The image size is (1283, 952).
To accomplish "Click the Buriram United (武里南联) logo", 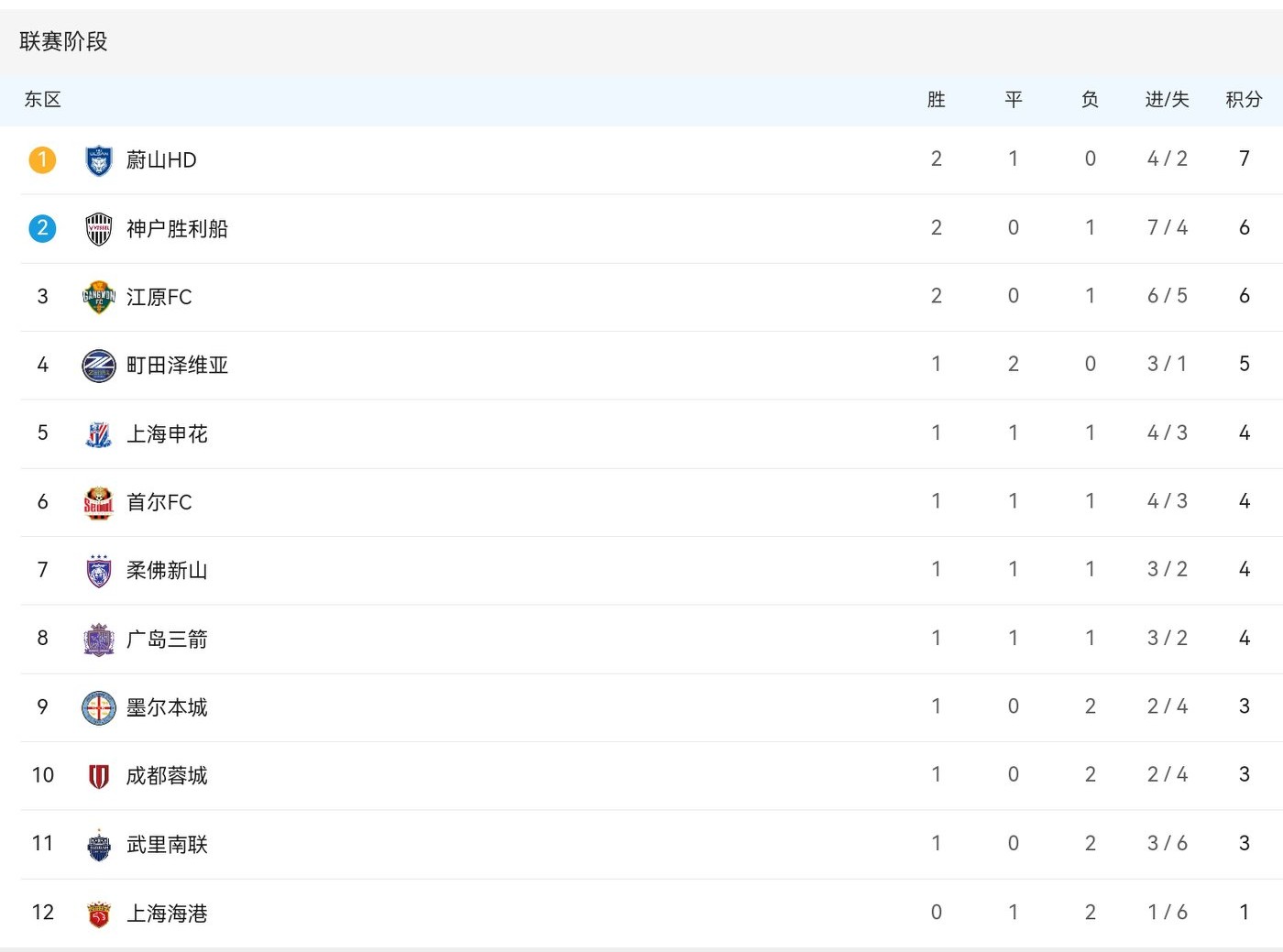I will [98, 845].
